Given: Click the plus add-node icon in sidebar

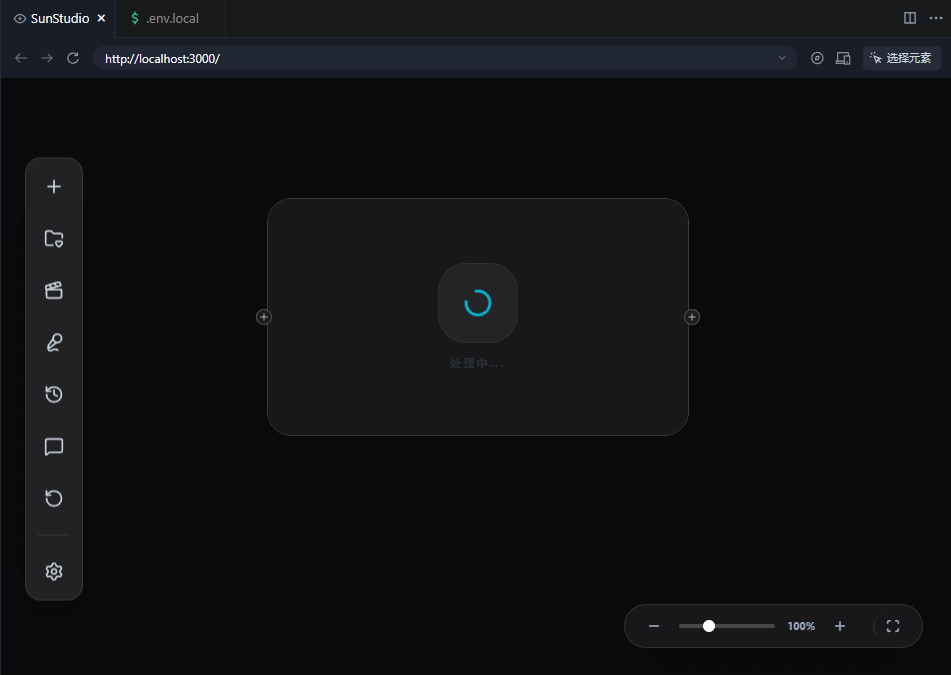Looking at the screenshot, I should pyautogui.click(x=54, y=187).
